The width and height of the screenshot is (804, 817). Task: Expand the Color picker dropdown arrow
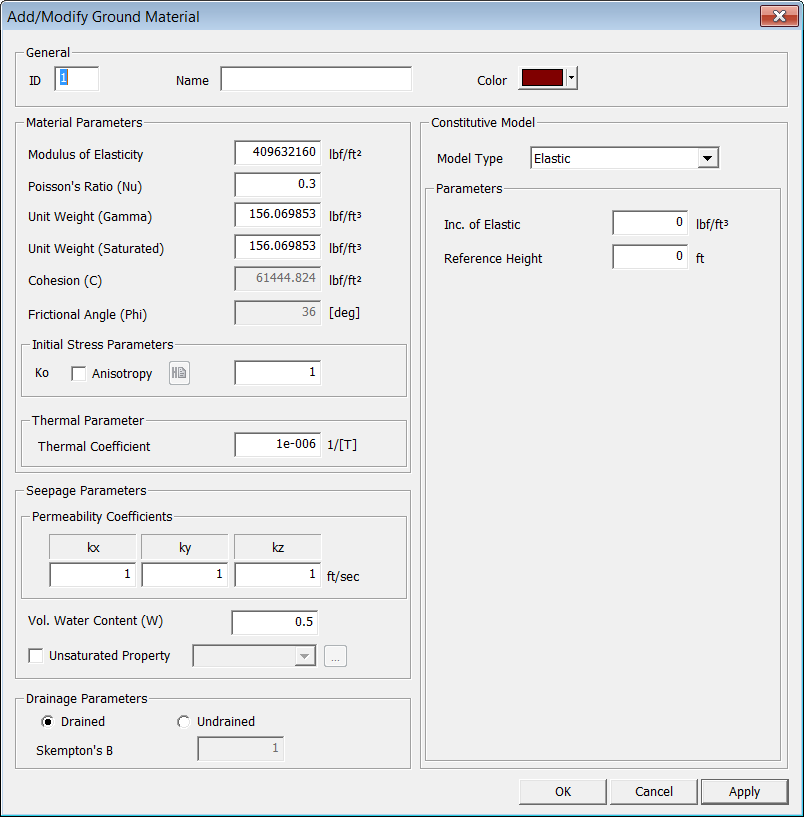pyautogui.click(x=571, y=79)
